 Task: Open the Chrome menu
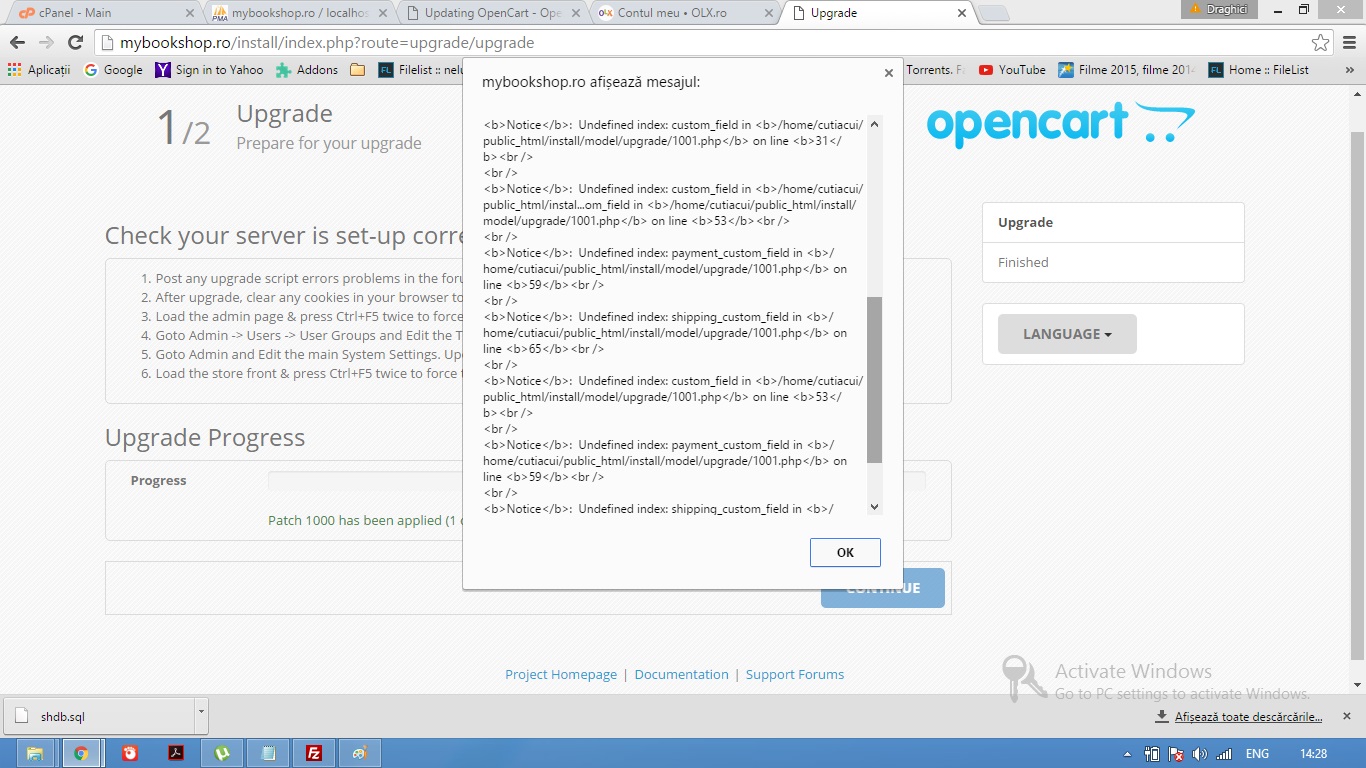(x=1348, y=43)
